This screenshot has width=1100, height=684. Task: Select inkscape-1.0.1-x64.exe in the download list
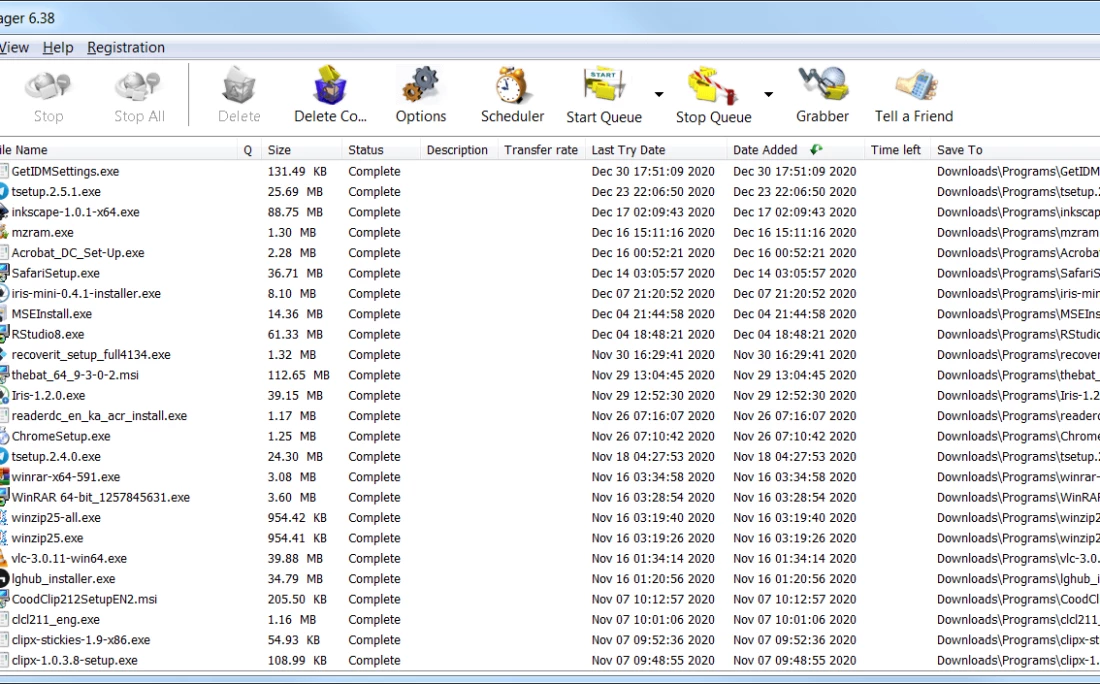coord(75,212)
